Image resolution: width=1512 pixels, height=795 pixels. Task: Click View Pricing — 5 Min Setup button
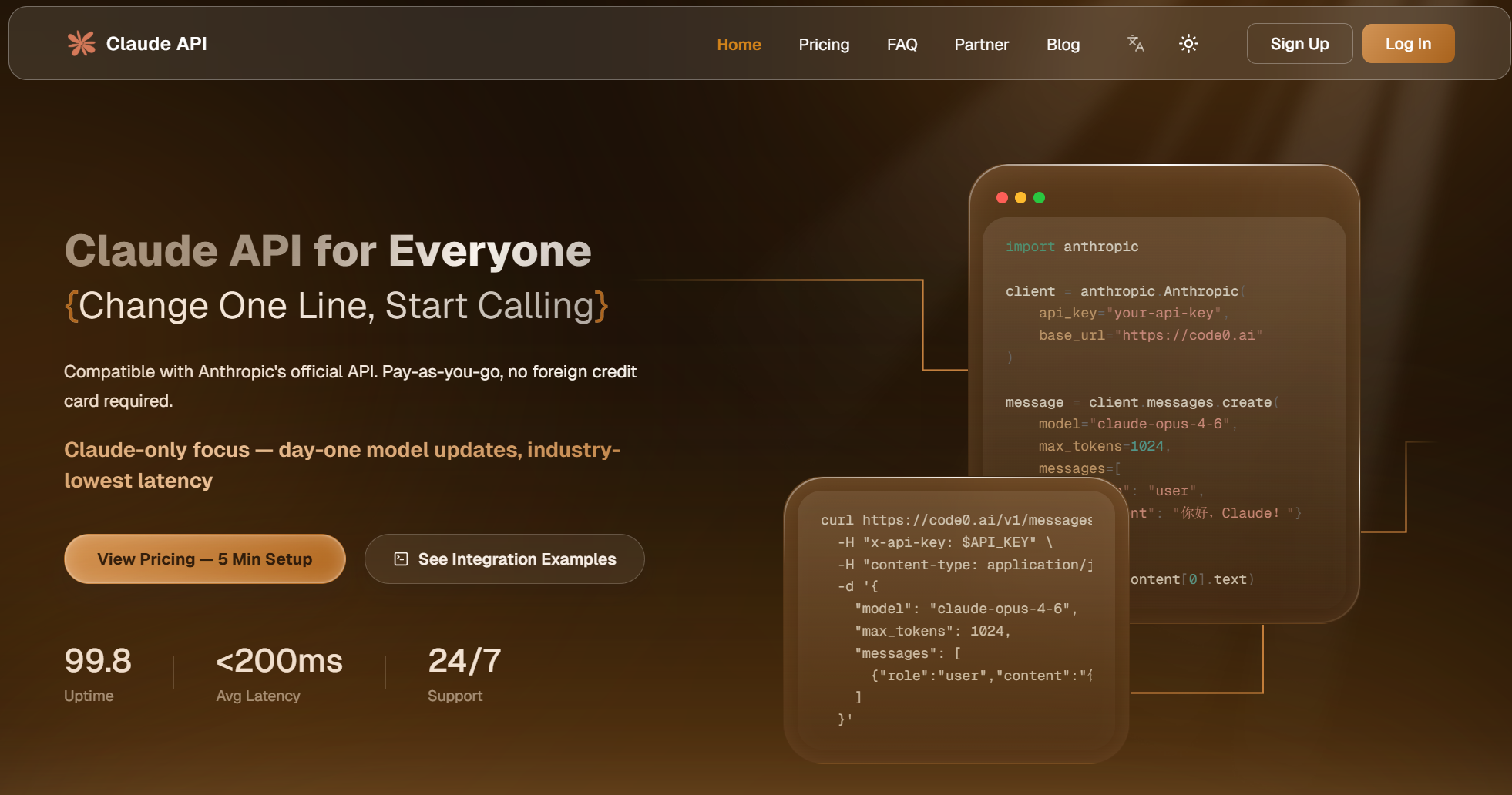click(205, 559)
